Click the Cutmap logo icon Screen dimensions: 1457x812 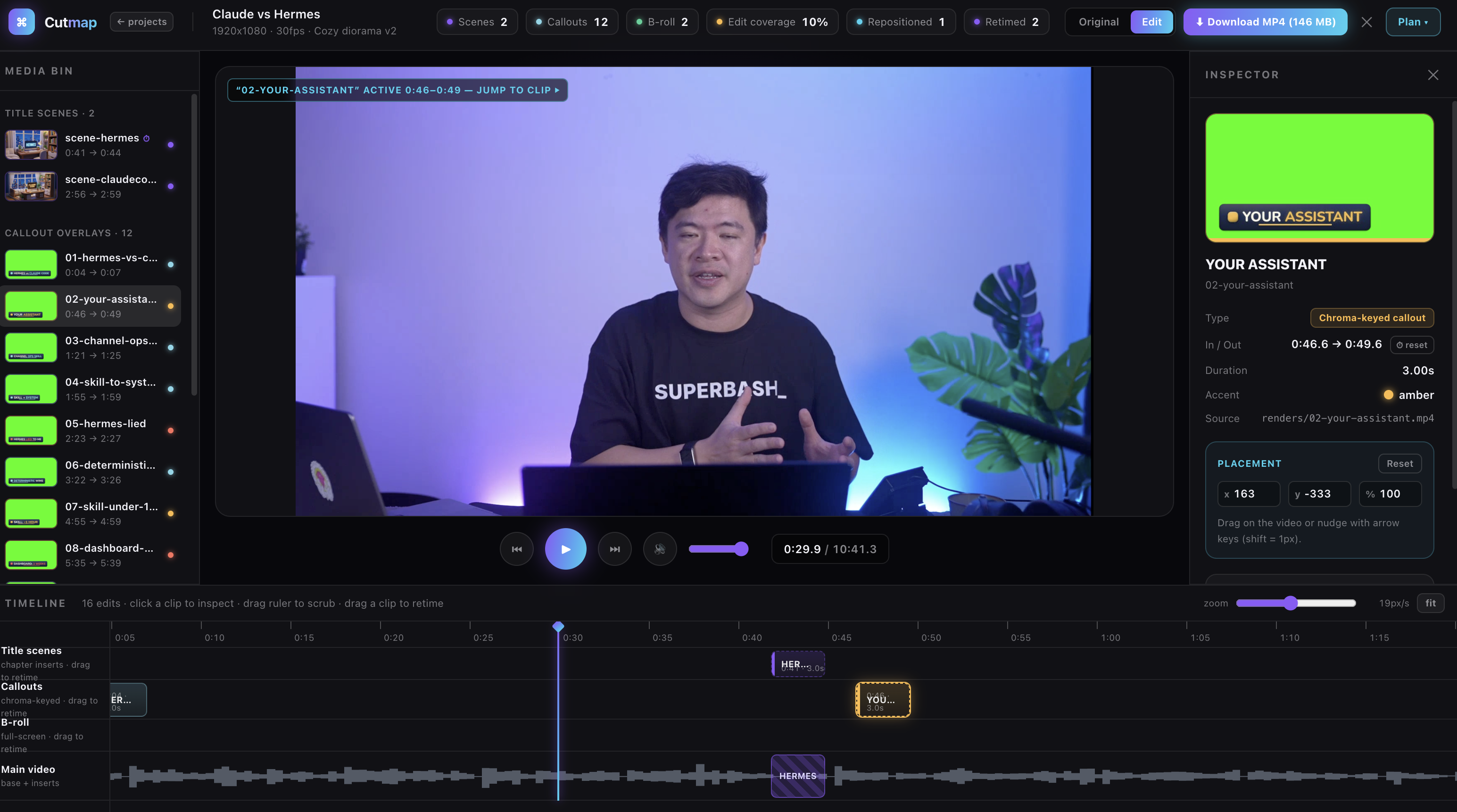point(22,22)
